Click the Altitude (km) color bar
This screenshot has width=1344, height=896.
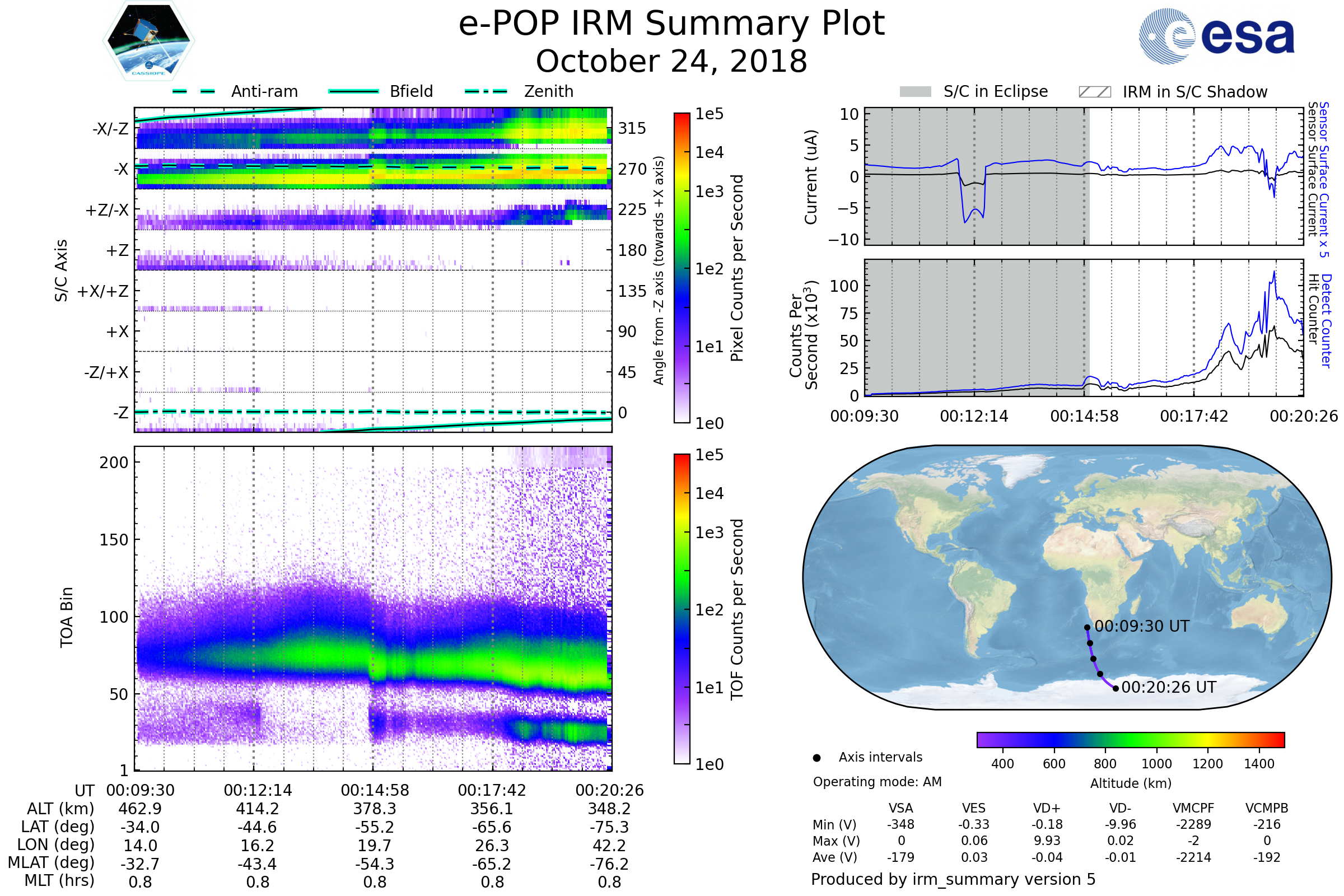click(x=1130, y=739)
